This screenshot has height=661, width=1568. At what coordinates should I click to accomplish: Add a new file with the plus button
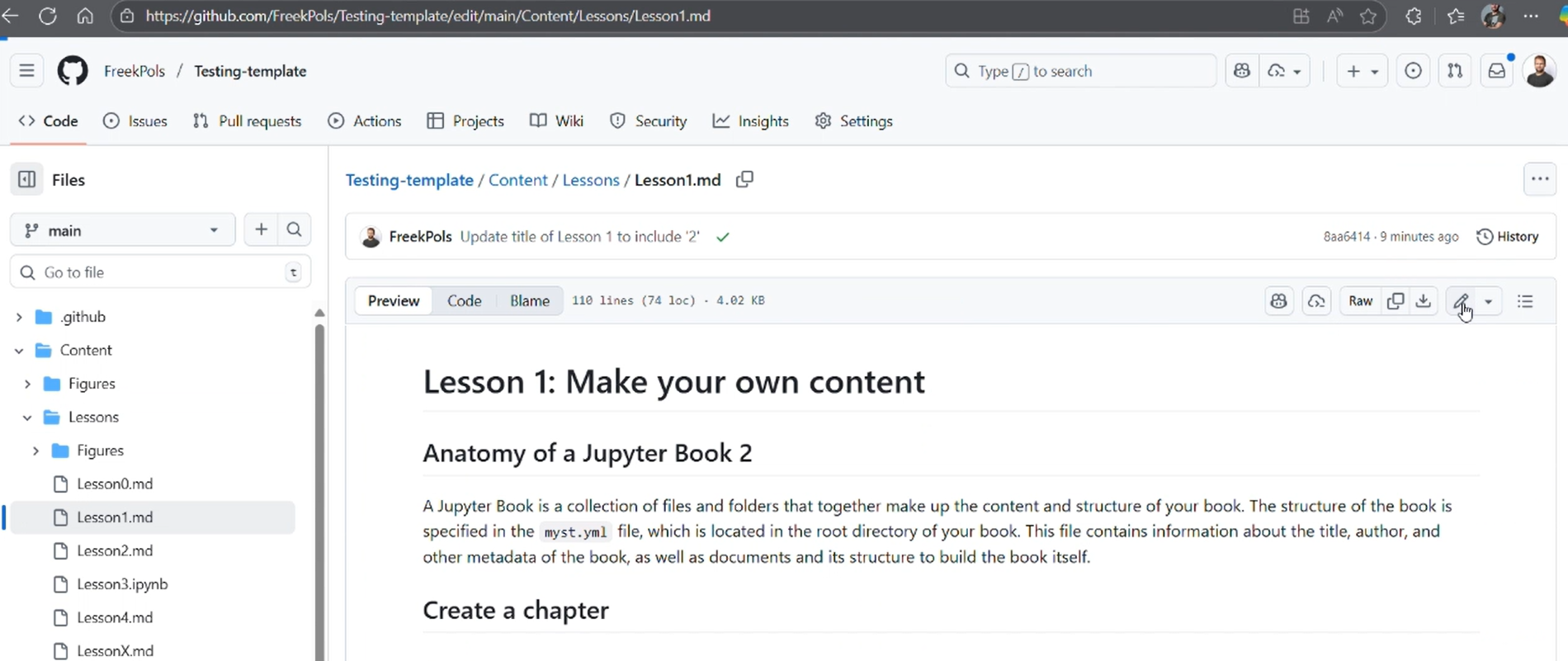tap(261, 229)
